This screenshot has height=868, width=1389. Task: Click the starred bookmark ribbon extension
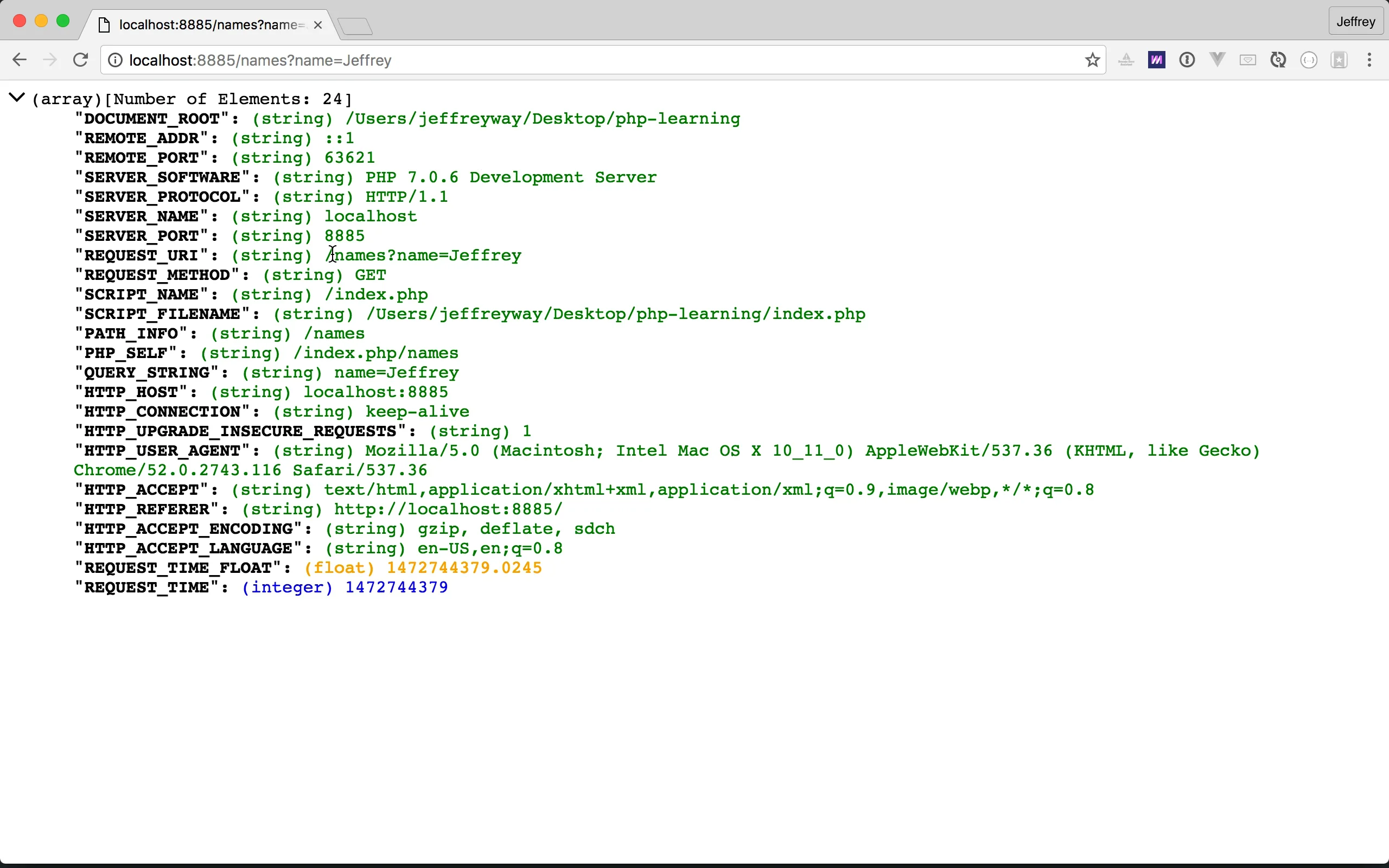click(x=1339, y=60)
